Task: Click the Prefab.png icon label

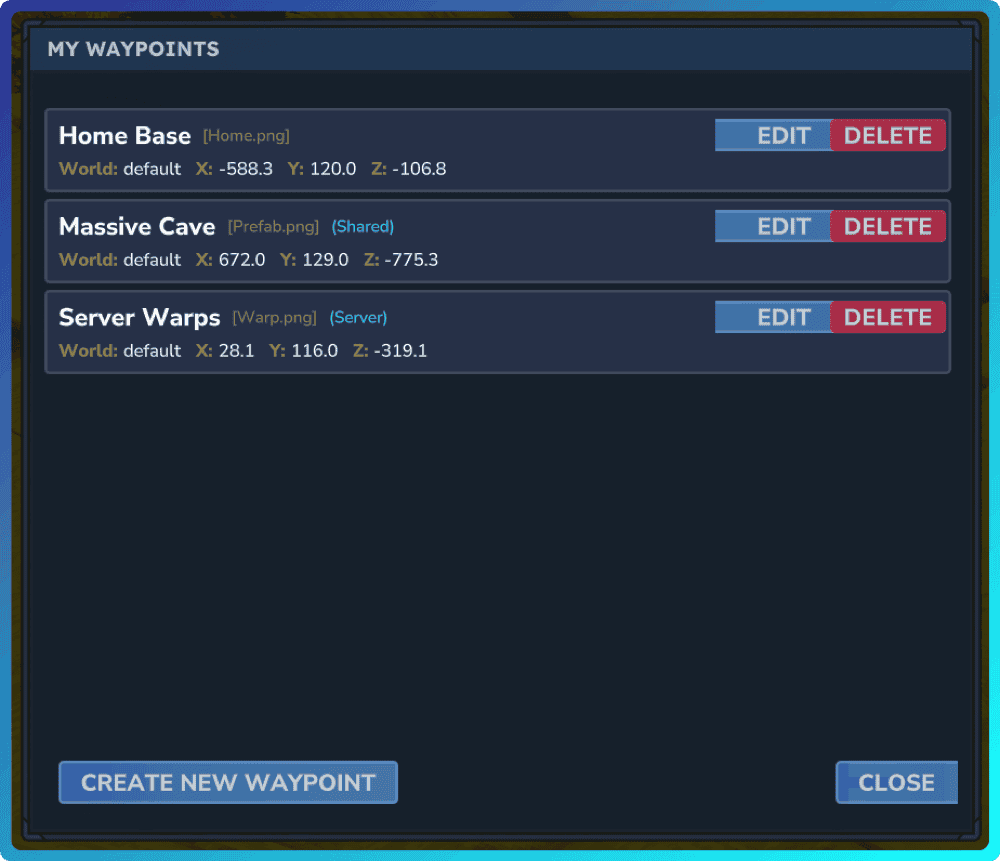Action: click(272, 227)
